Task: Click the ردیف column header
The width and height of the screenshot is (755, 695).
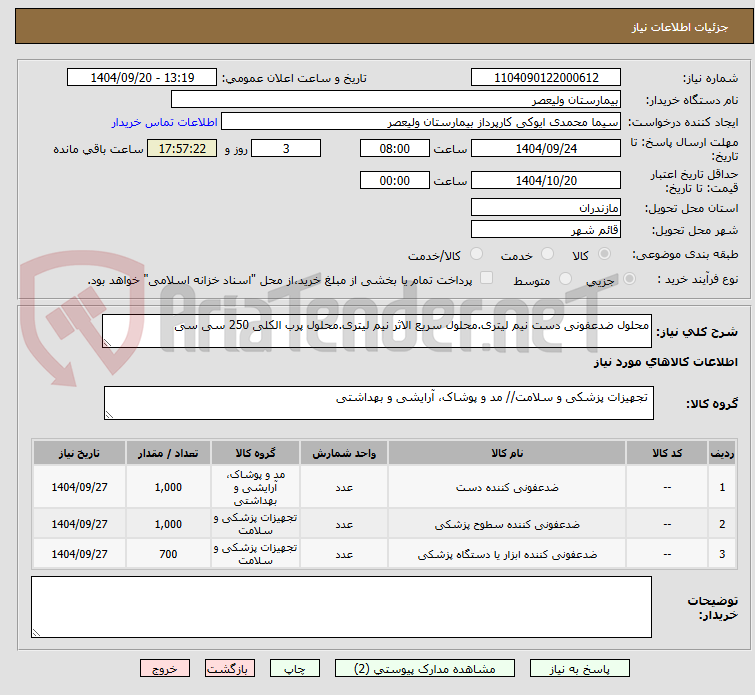Action: point(722,453)
